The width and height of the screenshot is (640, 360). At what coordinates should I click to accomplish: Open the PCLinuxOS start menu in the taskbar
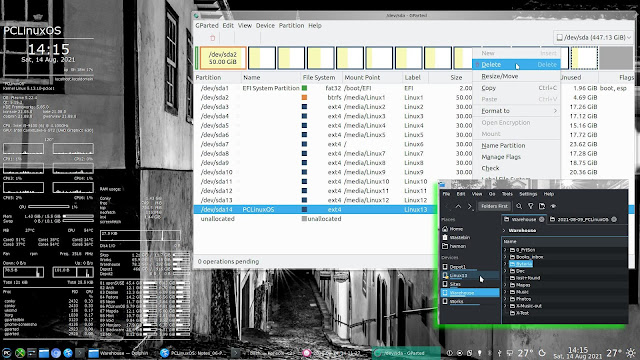pyautogui.click(x=7, y=353)
